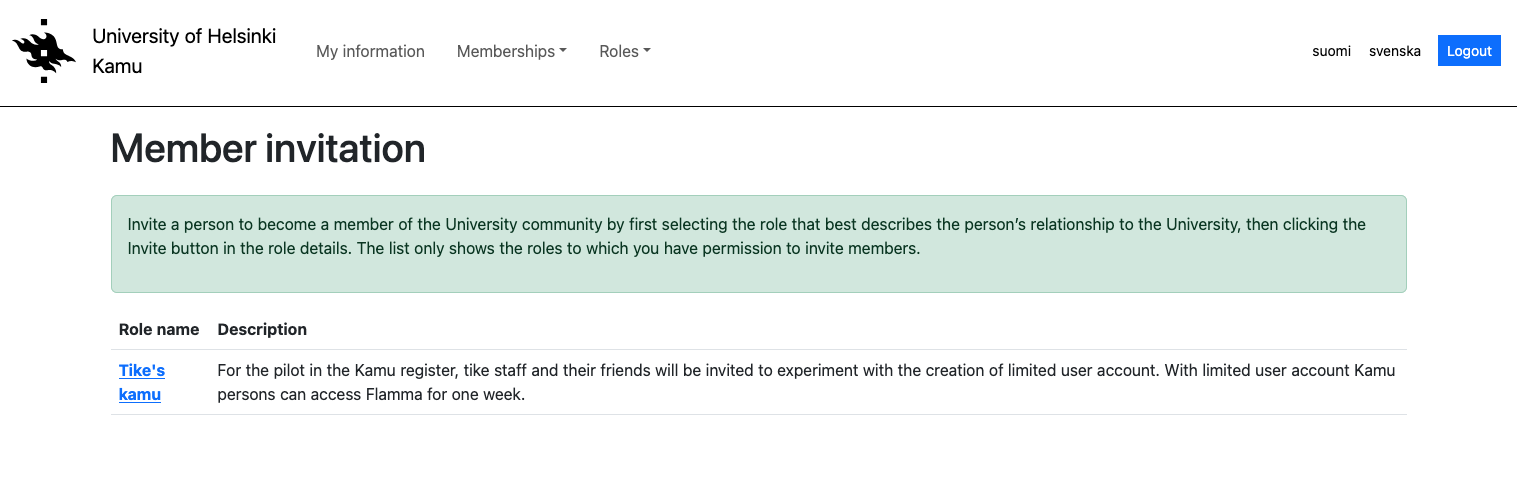This screenshot has height=495, width=1517.
Task: Open the My information page
Action: coord(370,51)
